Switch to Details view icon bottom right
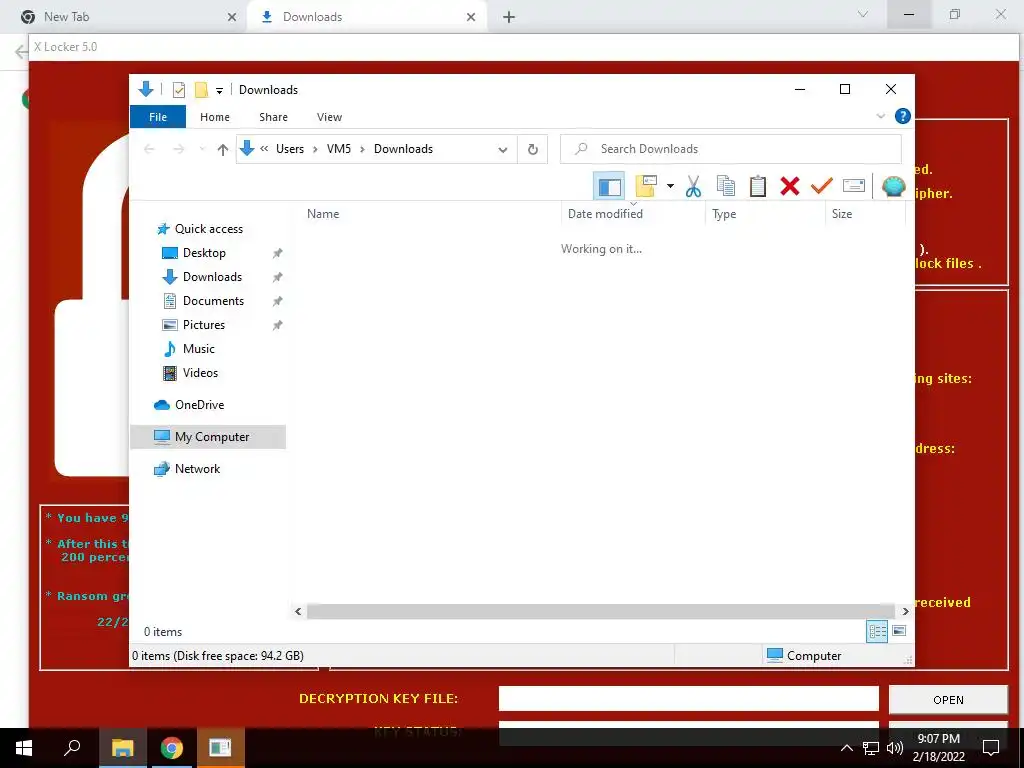This screenshot has width=1024, height=768. 876,631
